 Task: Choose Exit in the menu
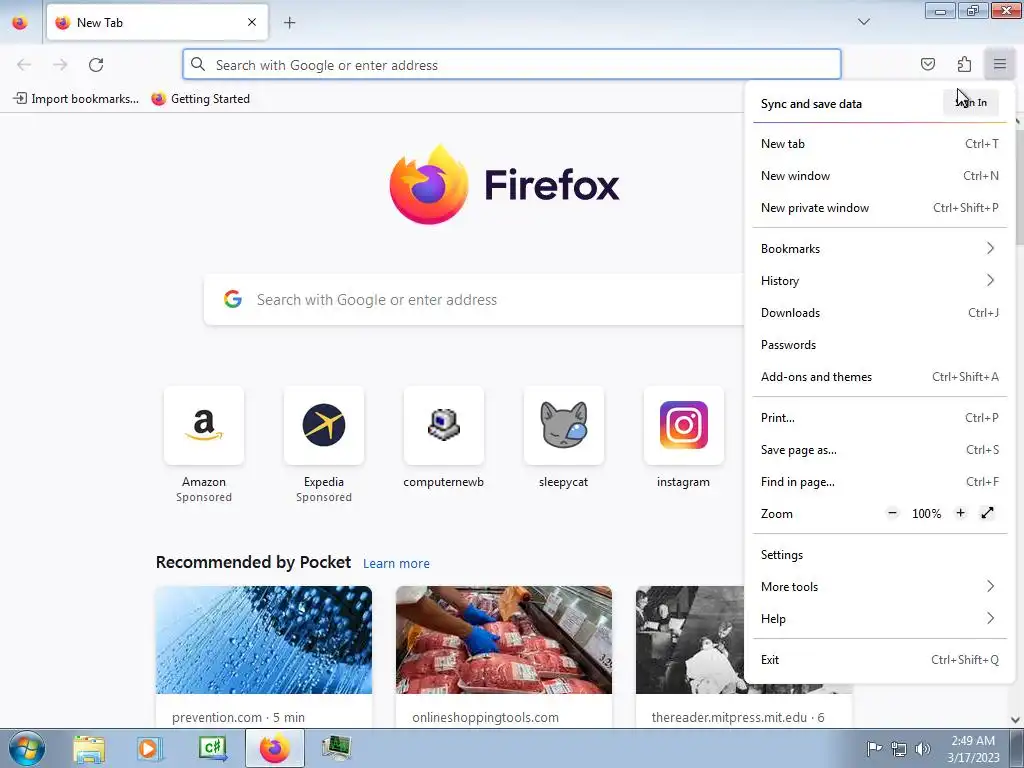pyautogui.click(x=880, y=660)
